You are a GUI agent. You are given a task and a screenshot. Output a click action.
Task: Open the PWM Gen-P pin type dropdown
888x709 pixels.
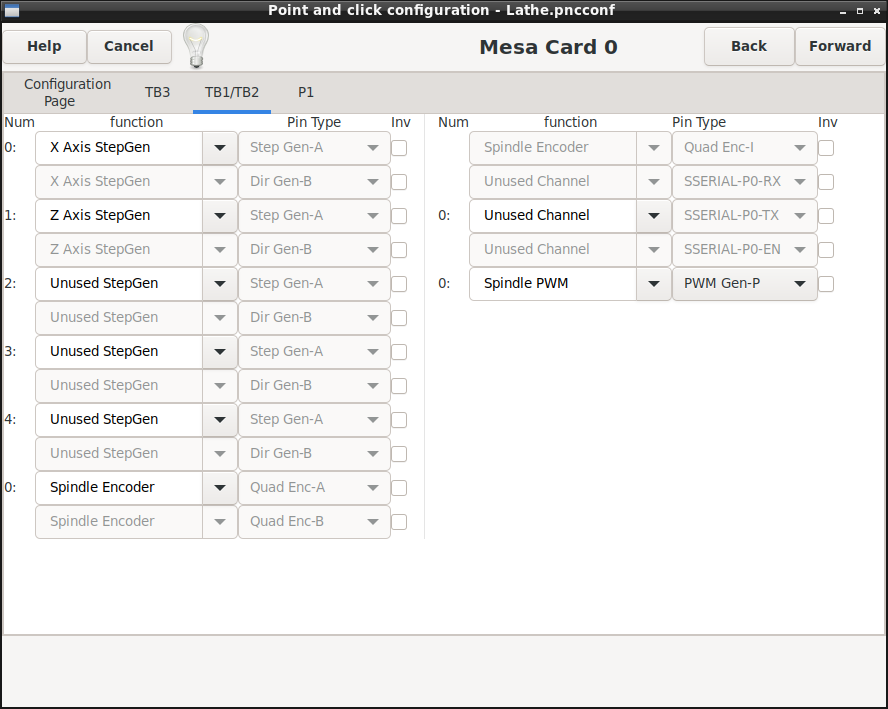(x=744, y=284)
